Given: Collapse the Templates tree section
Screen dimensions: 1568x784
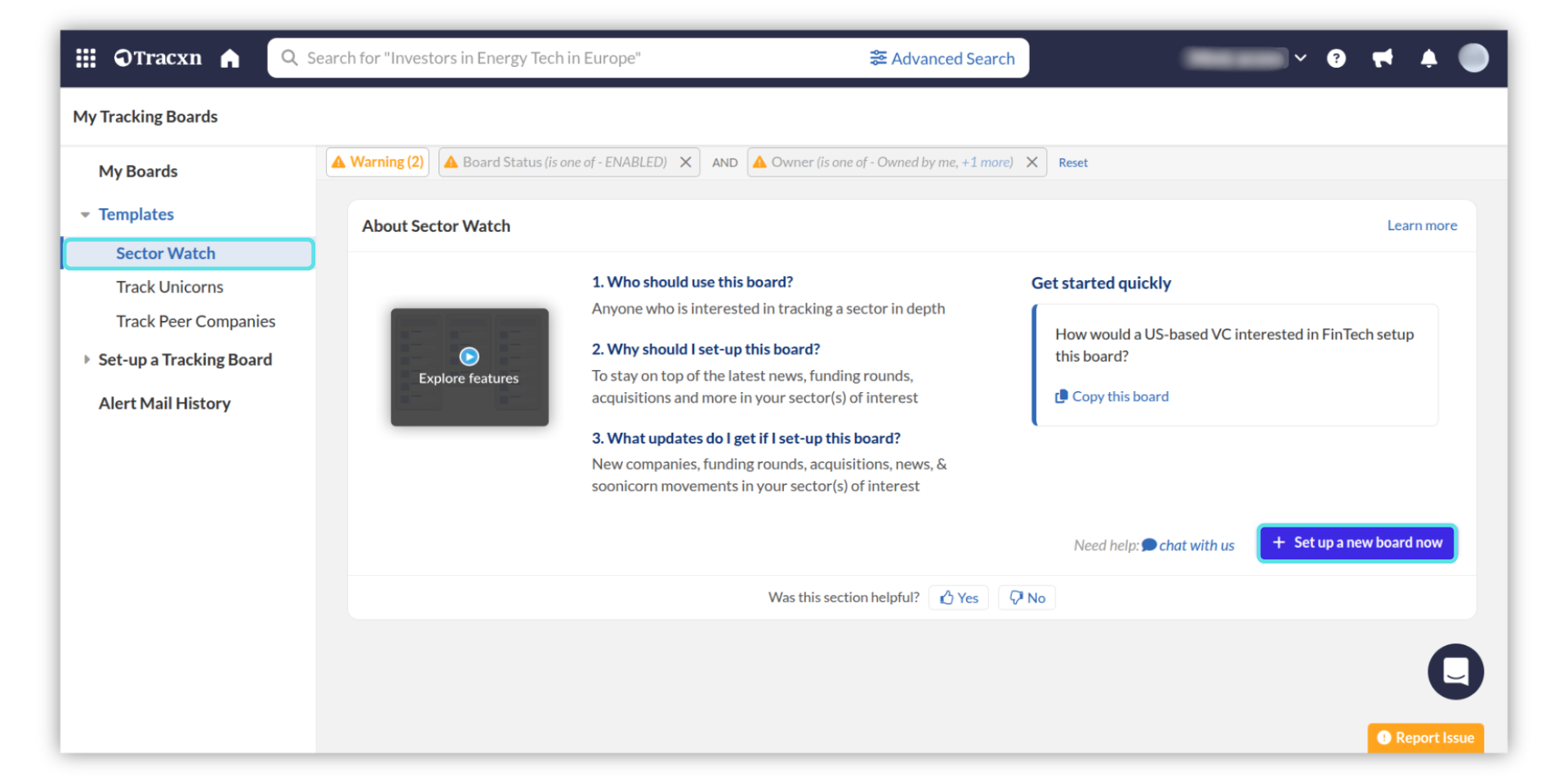Looking at the screenshot, I should click(x=85, y=215).
